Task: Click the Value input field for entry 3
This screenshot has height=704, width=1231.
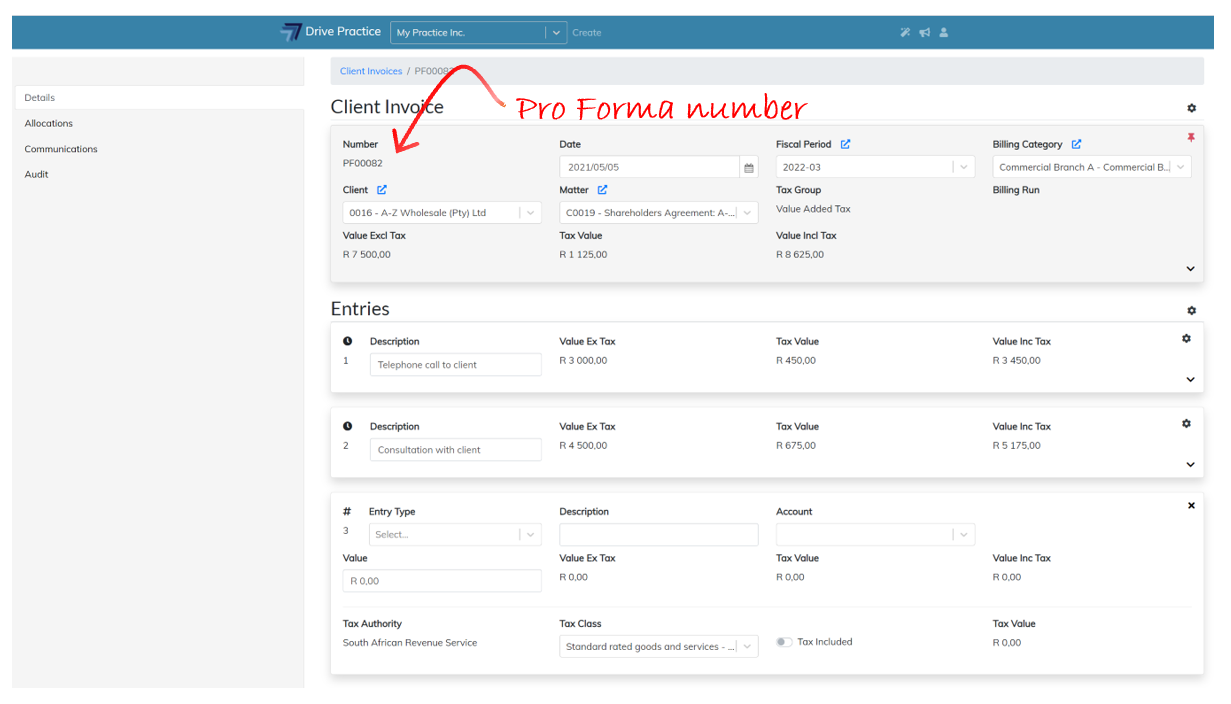Action: tap(442, 581)
